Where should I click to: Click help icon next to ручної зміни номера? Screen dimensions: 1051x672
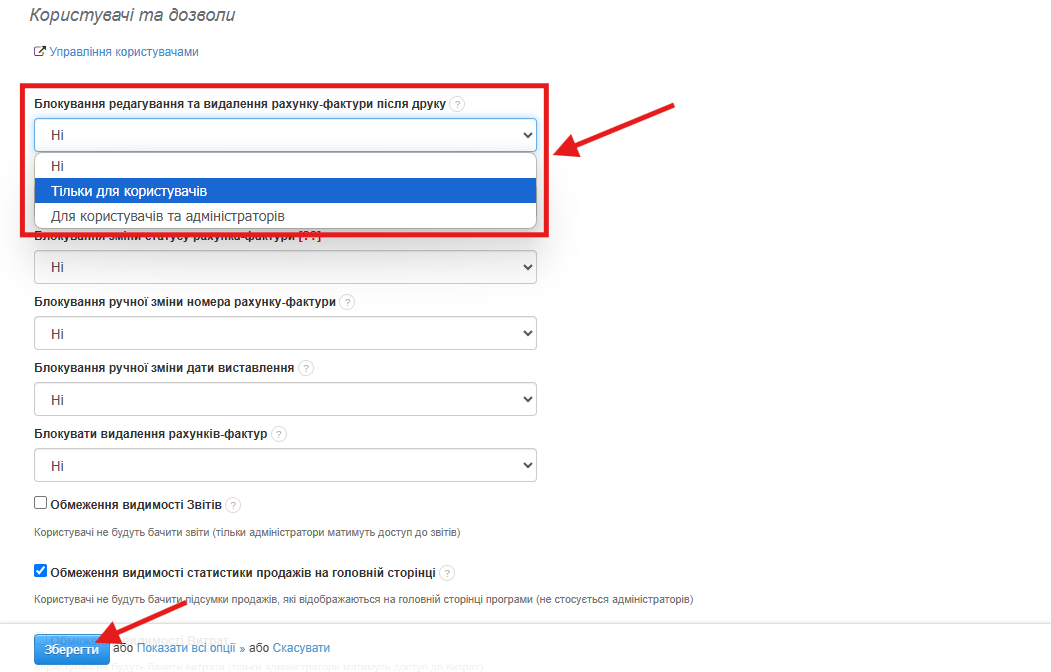pyautogui.click(x=347, y=302)
